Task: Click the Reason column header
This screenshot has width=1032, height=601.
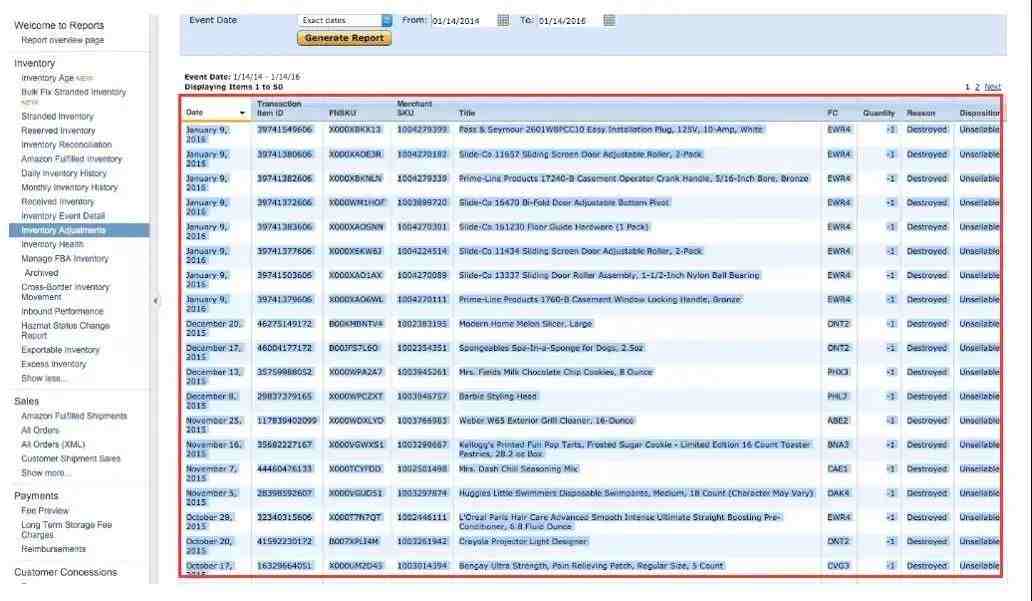Action: [x=921, y=113]
